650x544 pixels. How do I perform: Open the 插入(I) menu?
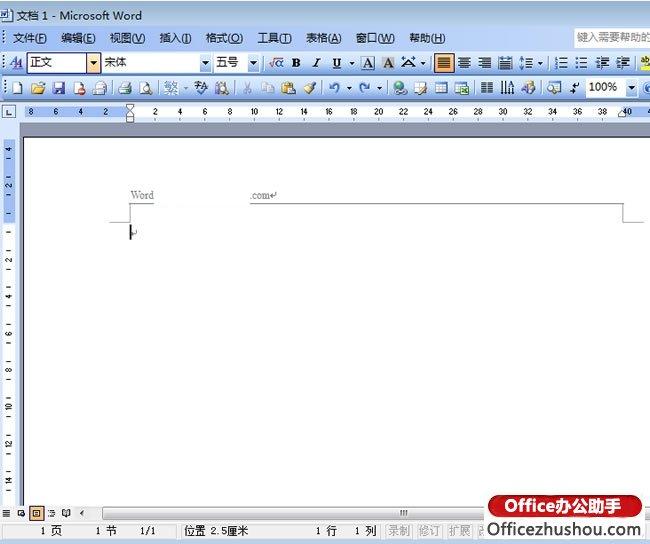[176, 38]
